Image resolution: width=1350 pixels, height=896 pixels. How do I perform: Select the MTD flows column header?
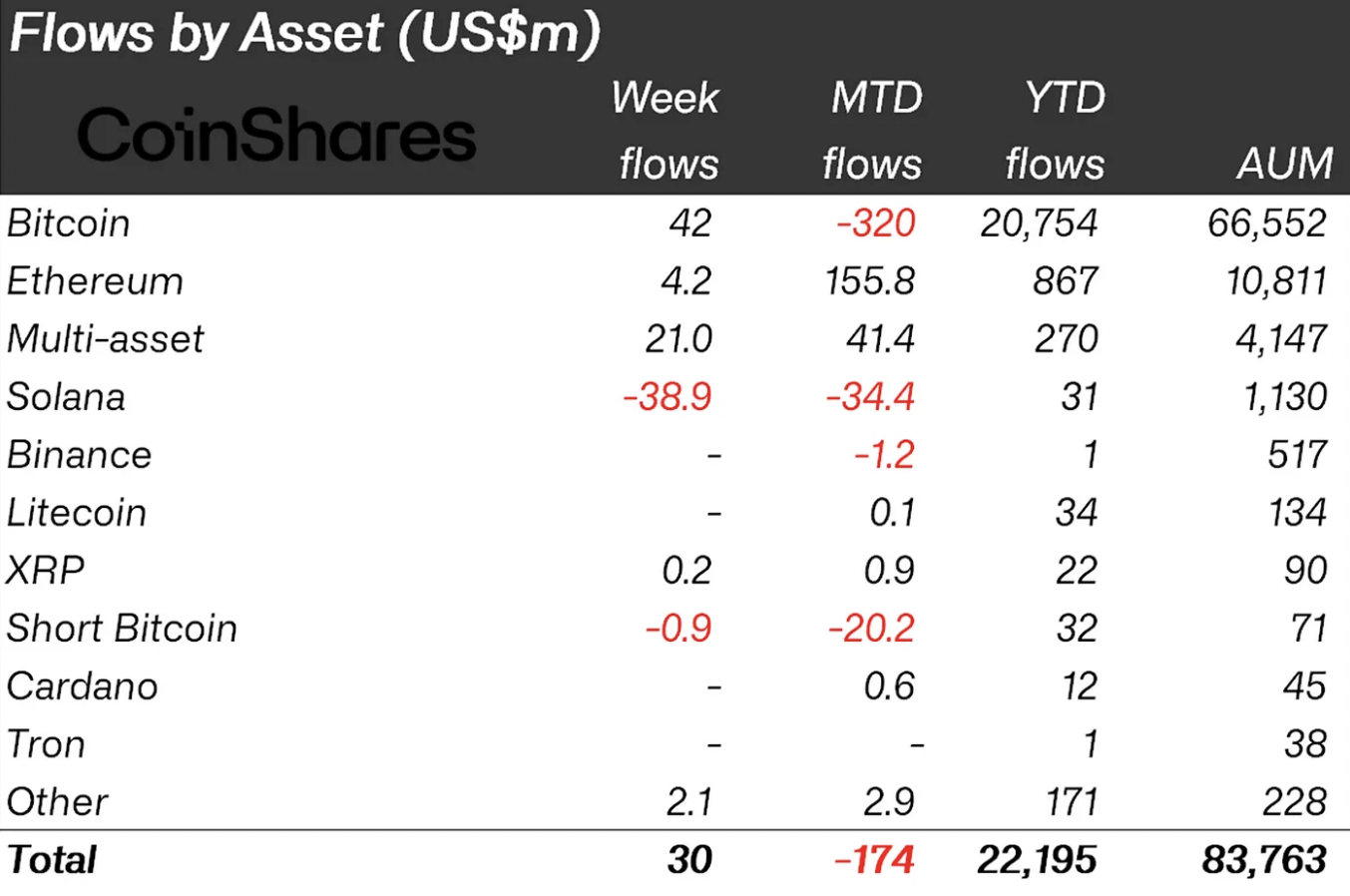(x=873, y=131)
